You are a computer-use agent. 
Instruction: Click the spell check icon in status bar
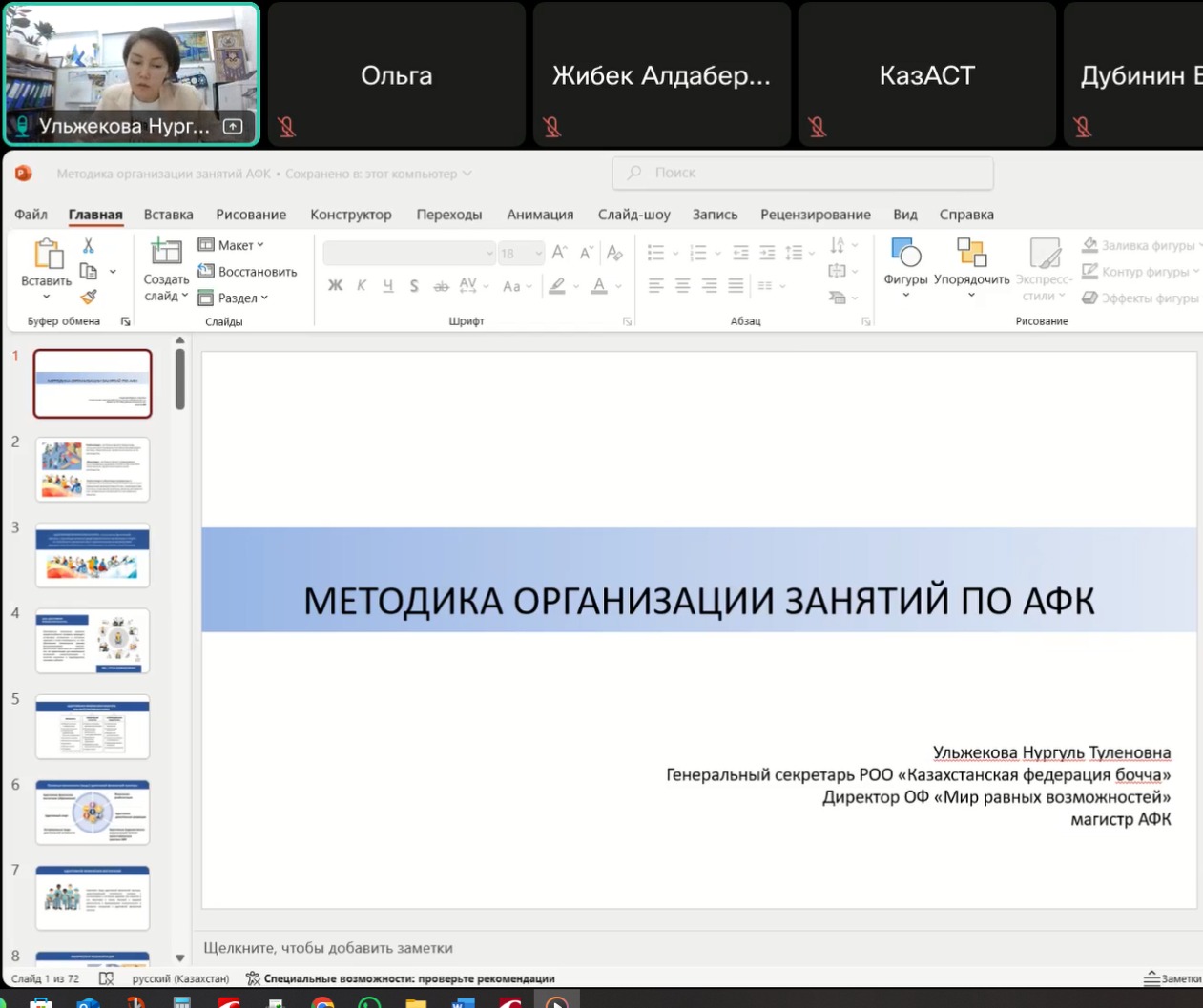[107, 978]
